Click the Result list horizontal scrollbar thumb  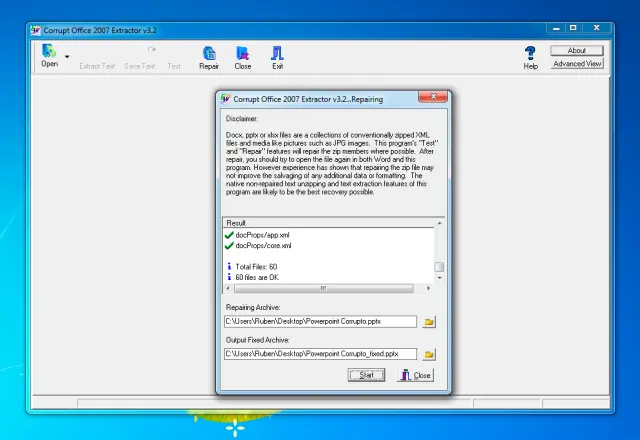coord(322,288)
